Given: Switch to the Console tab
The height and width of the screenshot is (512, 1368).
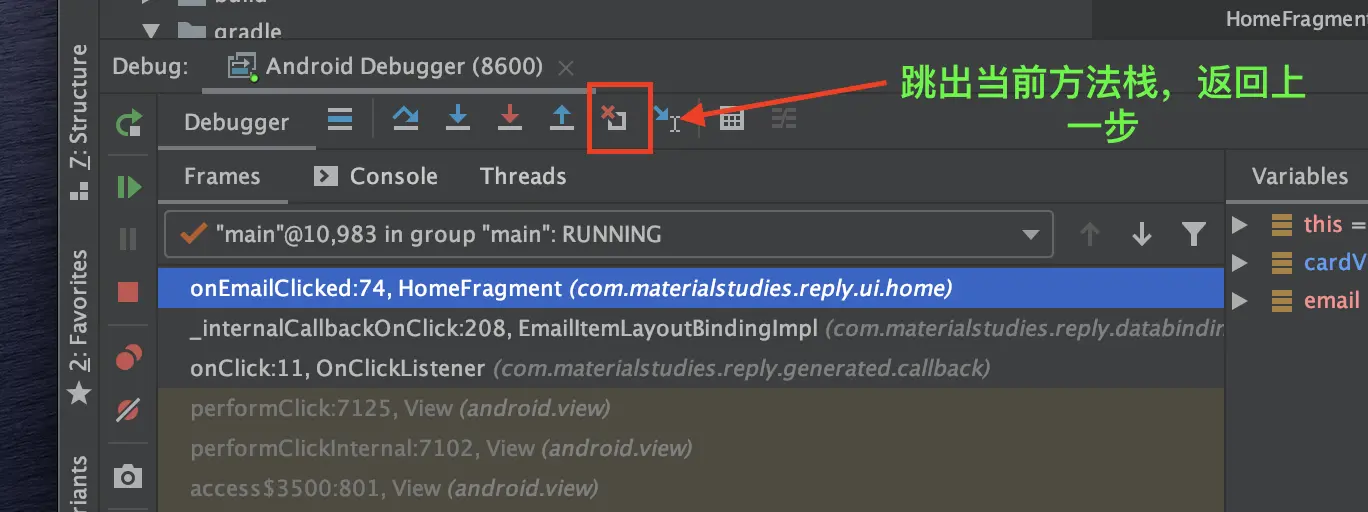Looking at the screenshot, I should [376, 176].
